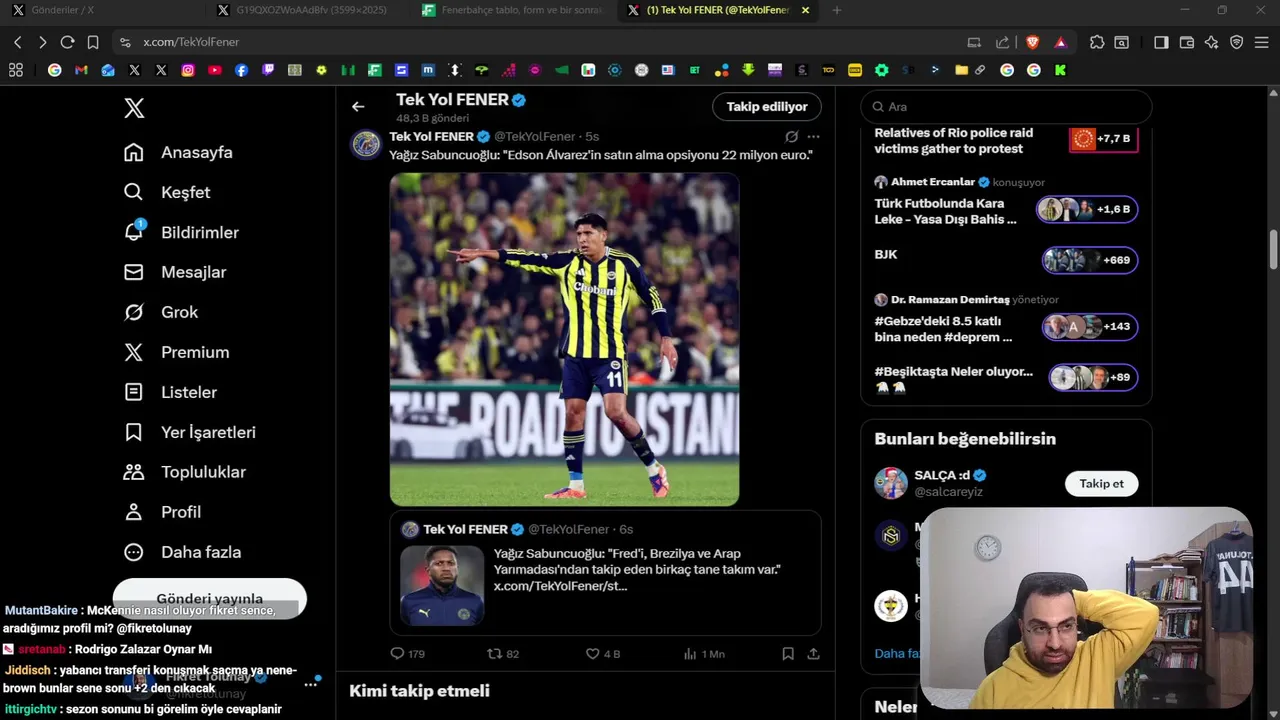Open Mesajlar in the sidebar
Screen dimensions: 1280x720
click(174, 272)
